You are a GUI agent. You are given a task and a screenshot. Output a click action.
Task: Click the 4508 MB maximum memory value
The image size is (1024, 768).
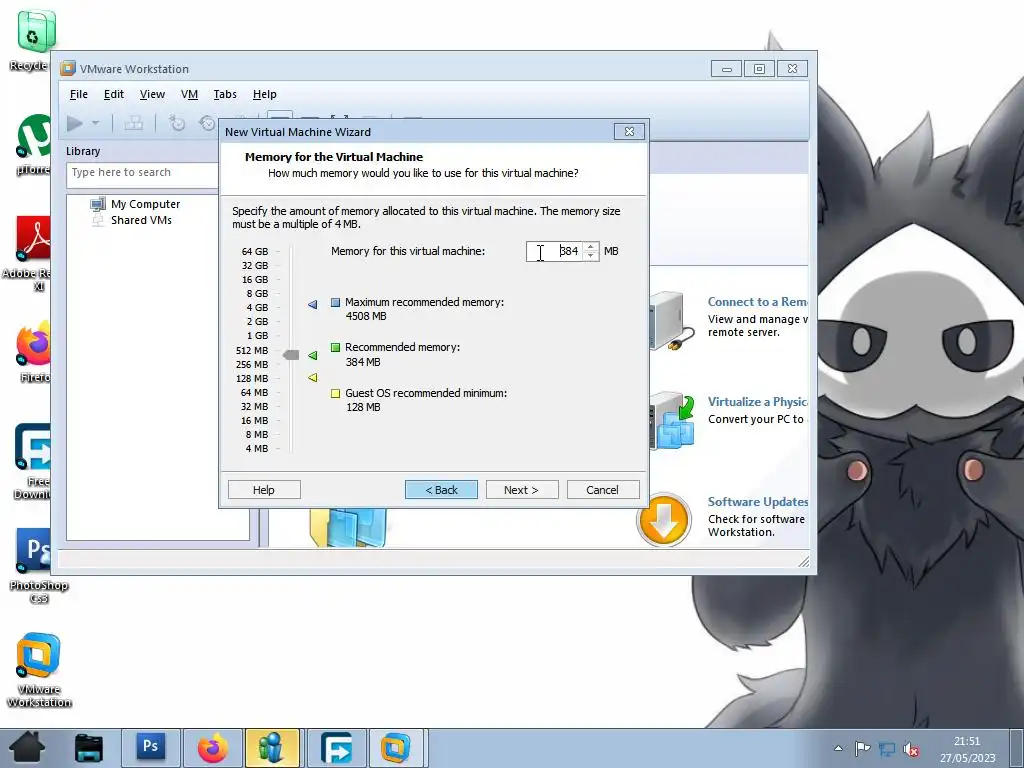366,316
